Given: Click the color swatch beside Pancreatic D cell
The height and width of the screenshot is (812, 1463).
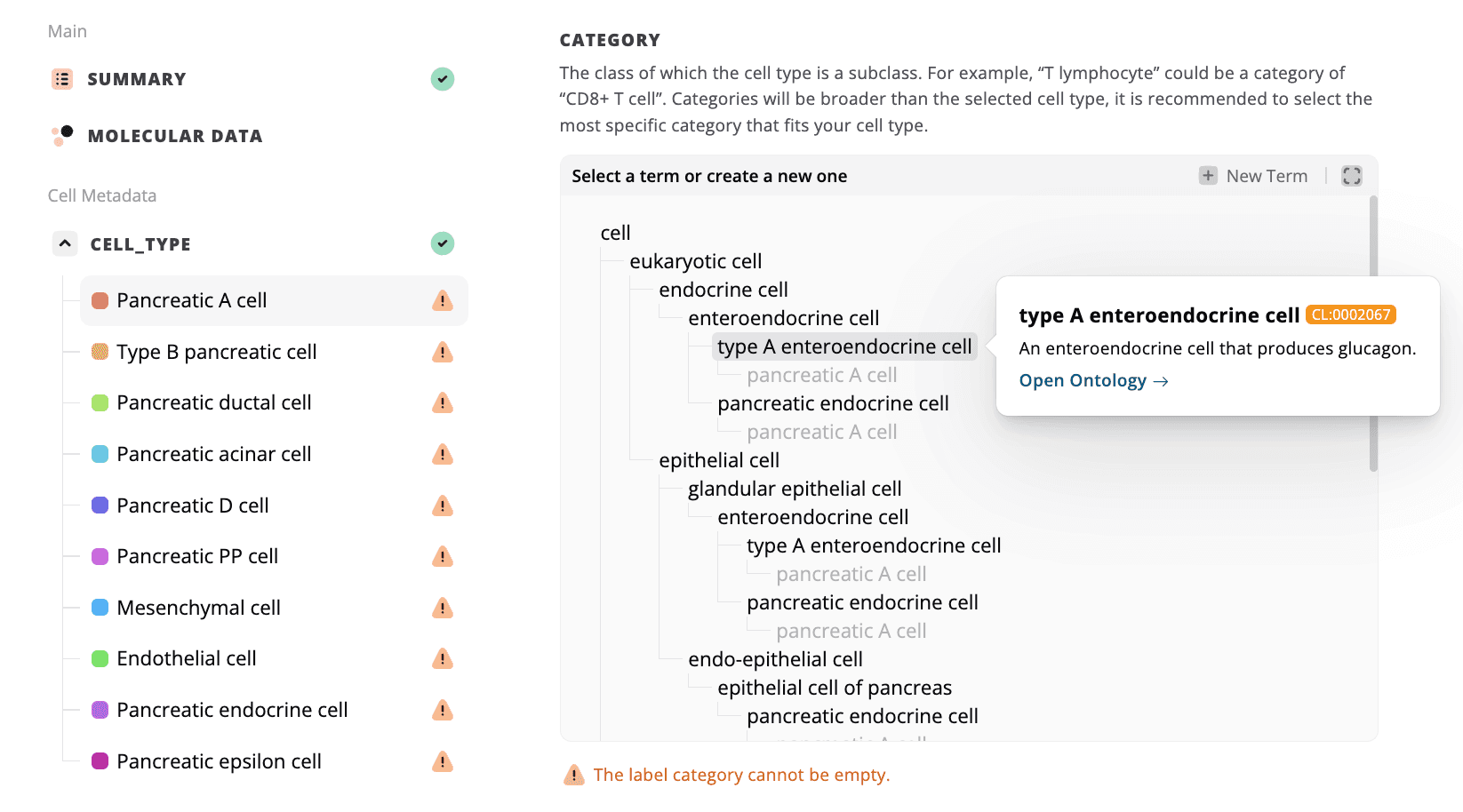Looking at the screenshot, I should (100, 505).
